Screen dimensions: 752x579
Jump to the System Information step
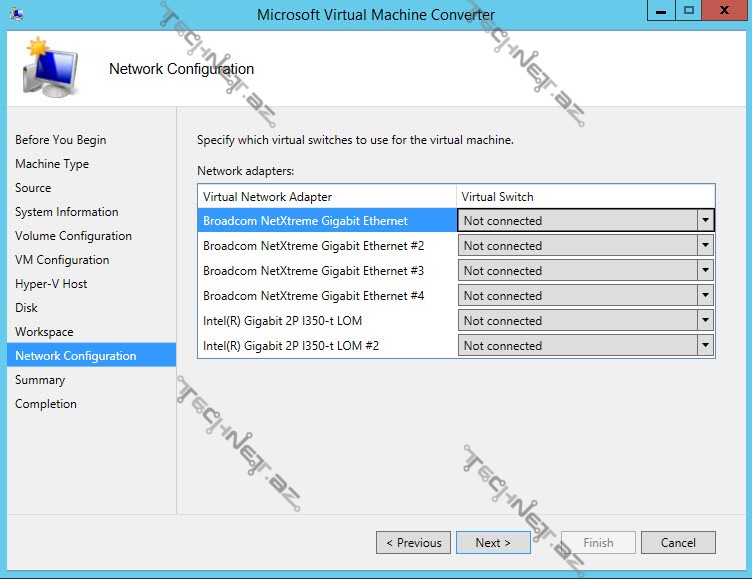pos(66,212)
